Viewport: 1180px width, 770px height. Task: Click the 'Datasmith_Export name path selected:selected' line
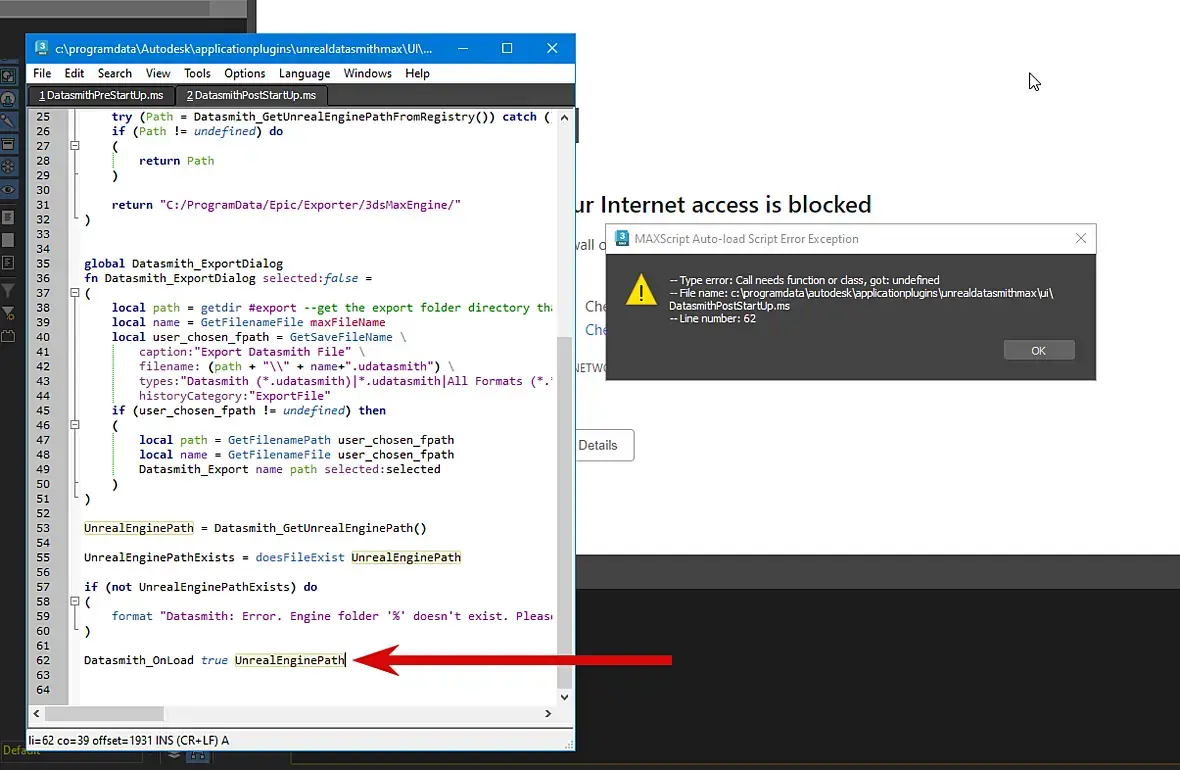point(290,469)
